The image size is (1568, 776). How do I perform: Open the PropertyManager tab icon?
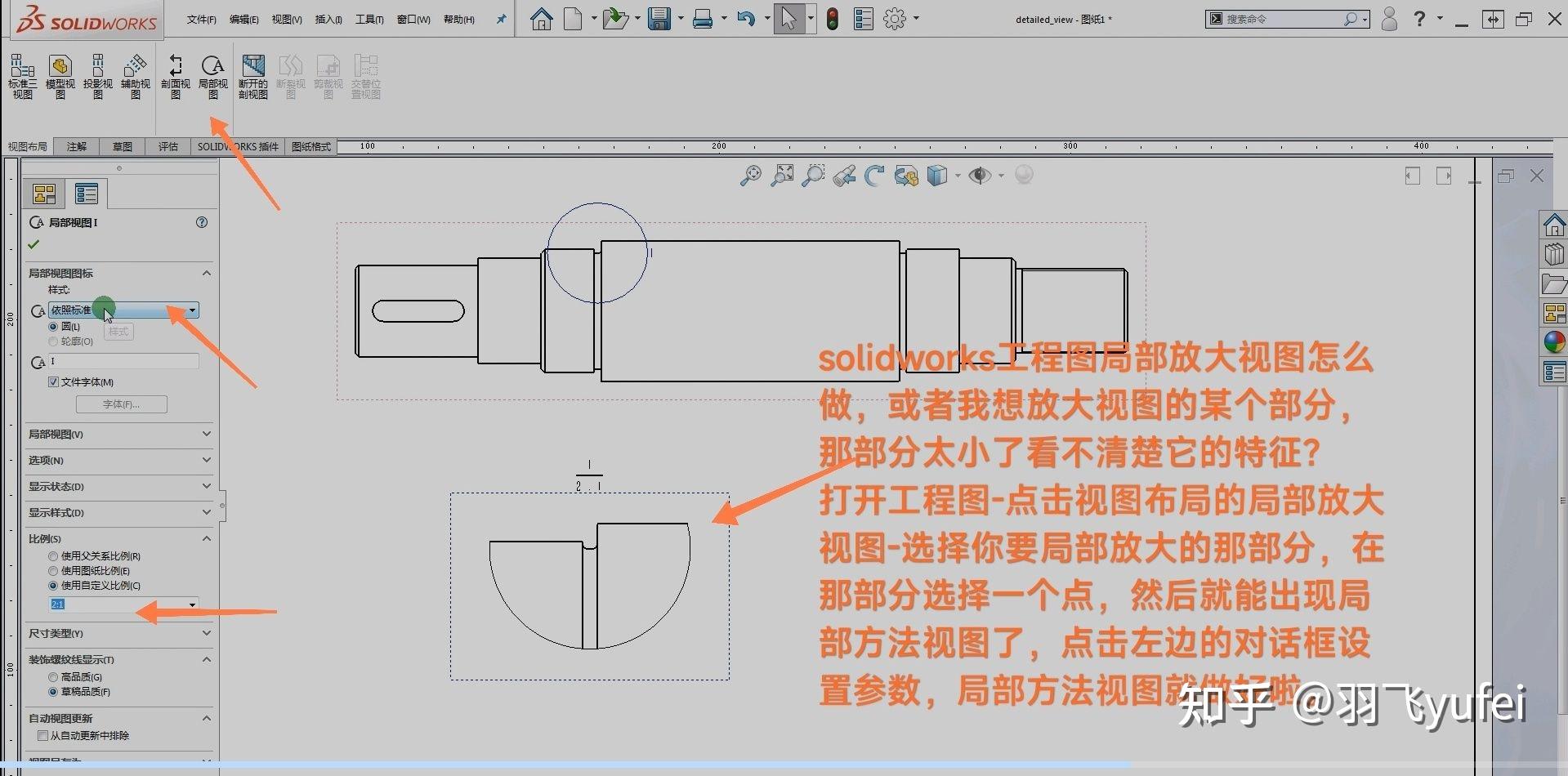point(86,194)
